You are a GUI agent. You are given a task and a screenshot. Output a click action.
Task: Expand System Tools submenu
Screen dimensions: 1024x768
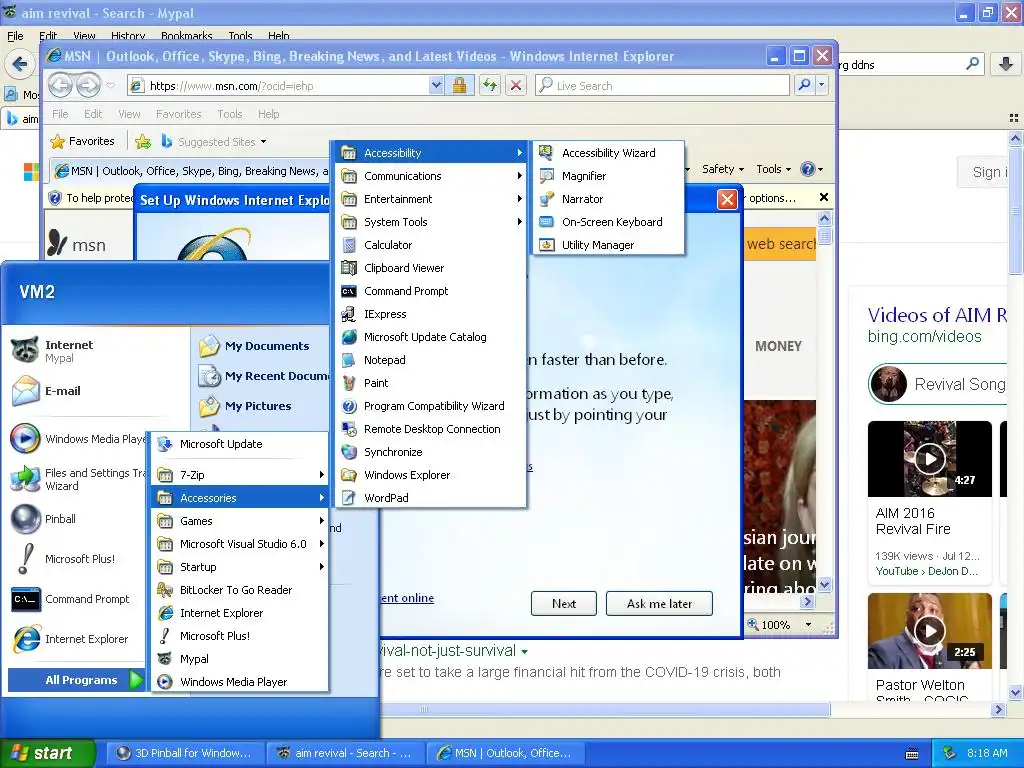coord(431,222)
